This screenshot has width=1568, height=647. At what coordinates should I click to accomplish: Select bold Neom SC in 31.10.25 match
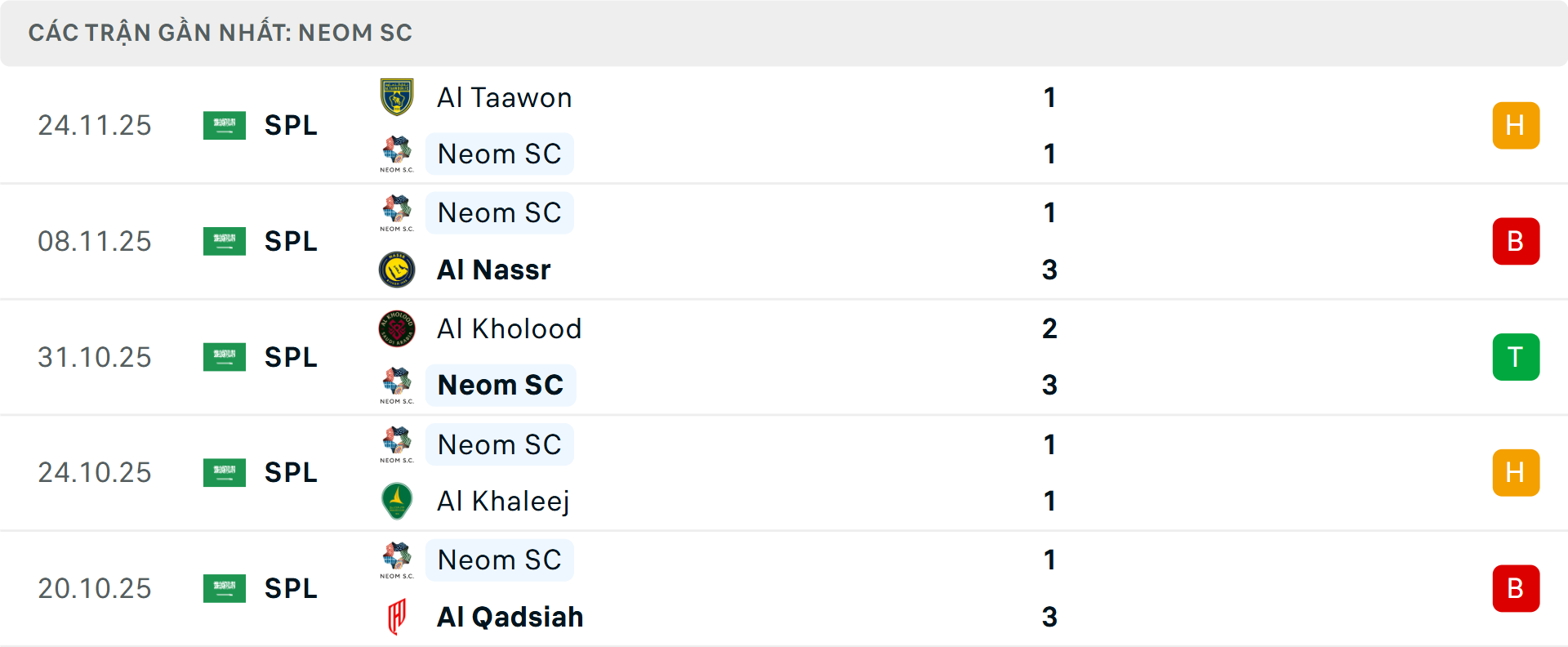coord(501,385)
